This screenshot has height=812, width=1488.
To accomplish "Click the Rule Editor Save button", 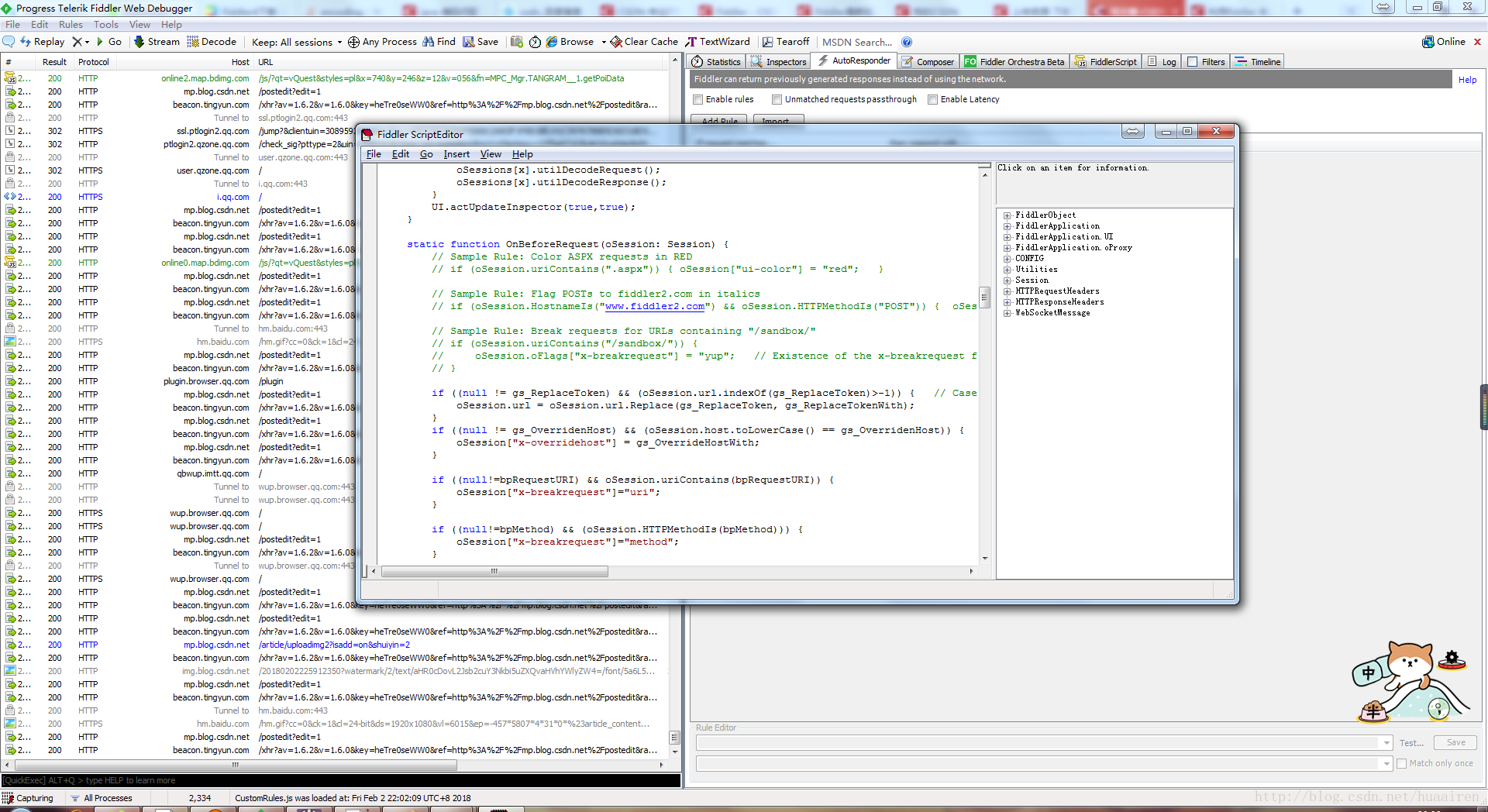I will pos(1455,742).
